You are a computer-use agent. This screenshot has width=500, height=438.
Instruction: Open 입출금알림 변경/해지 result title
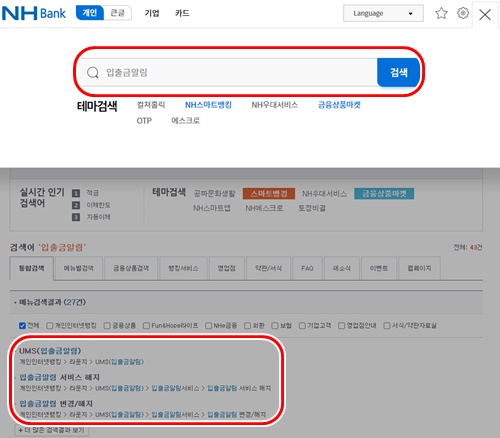click(x=56, y=404)
